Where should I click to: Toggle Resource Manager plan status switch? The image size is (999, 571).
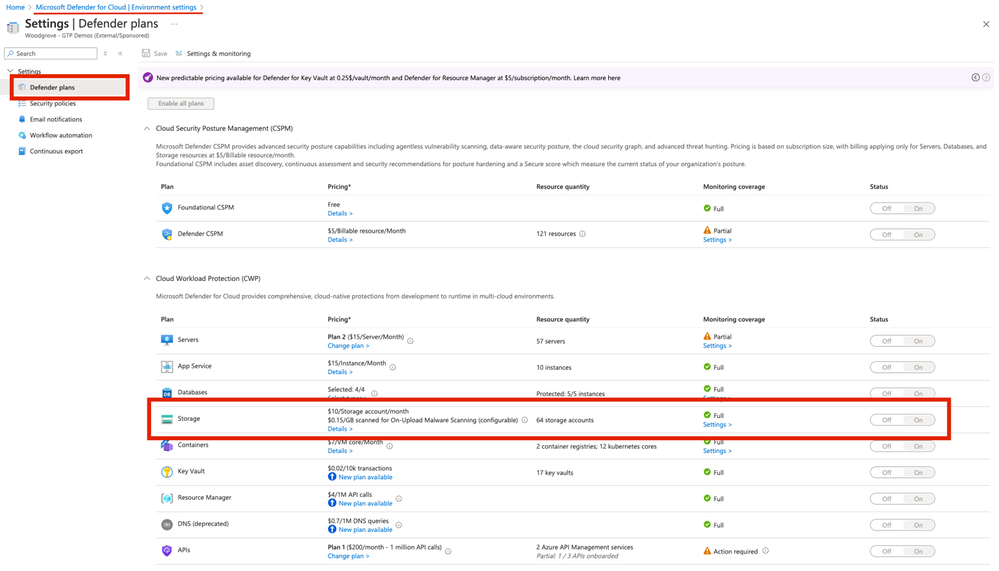click(x=902, y=499)
